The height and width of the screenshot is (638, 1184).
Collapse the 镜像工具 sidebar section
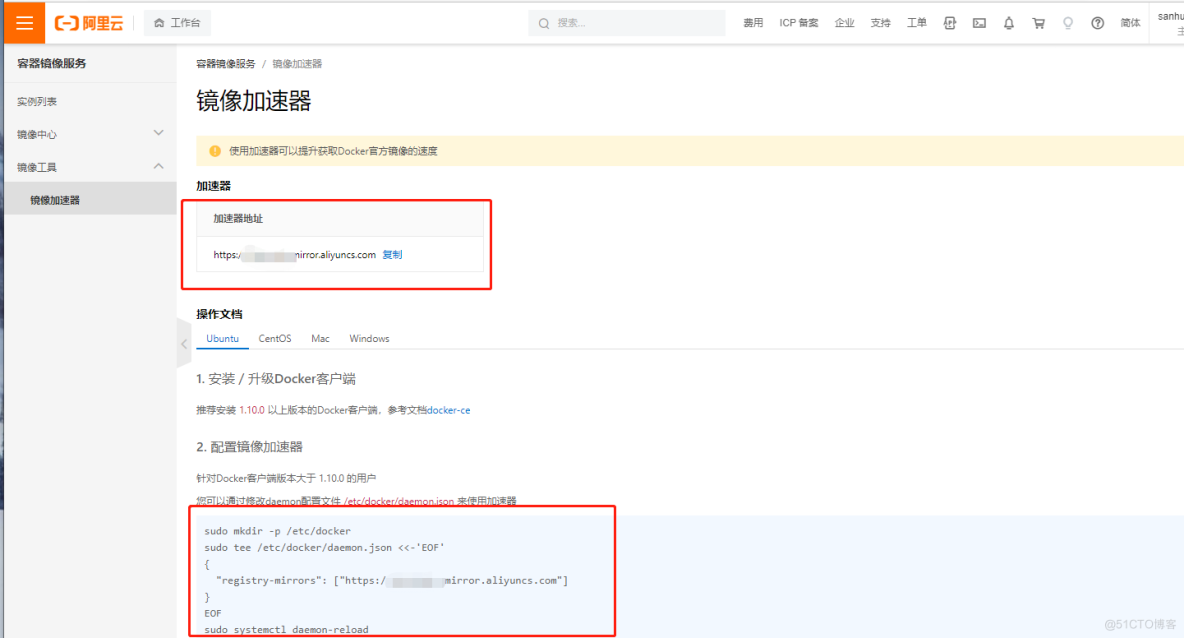[90, 167]
